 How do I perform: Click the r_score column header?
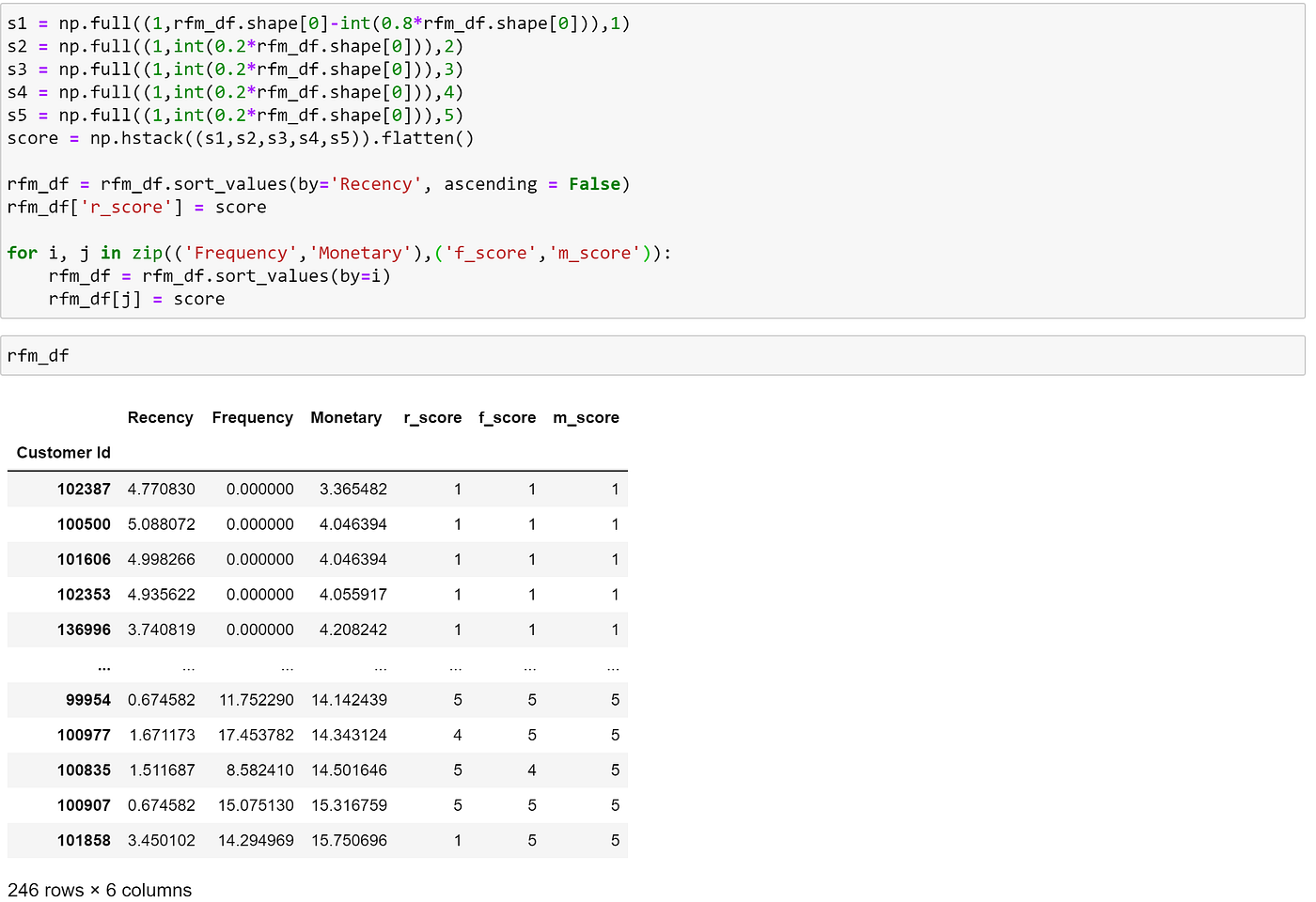click(431, 417)
